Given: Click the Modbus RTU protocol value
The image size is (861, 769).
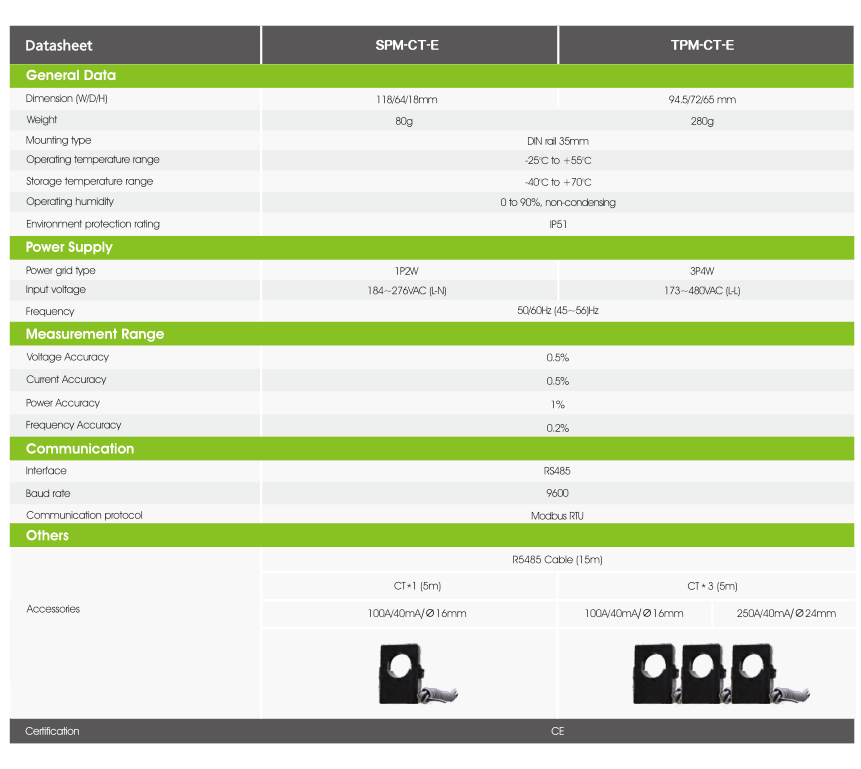Looking at the screenshot, I should (x=557, y=516).
